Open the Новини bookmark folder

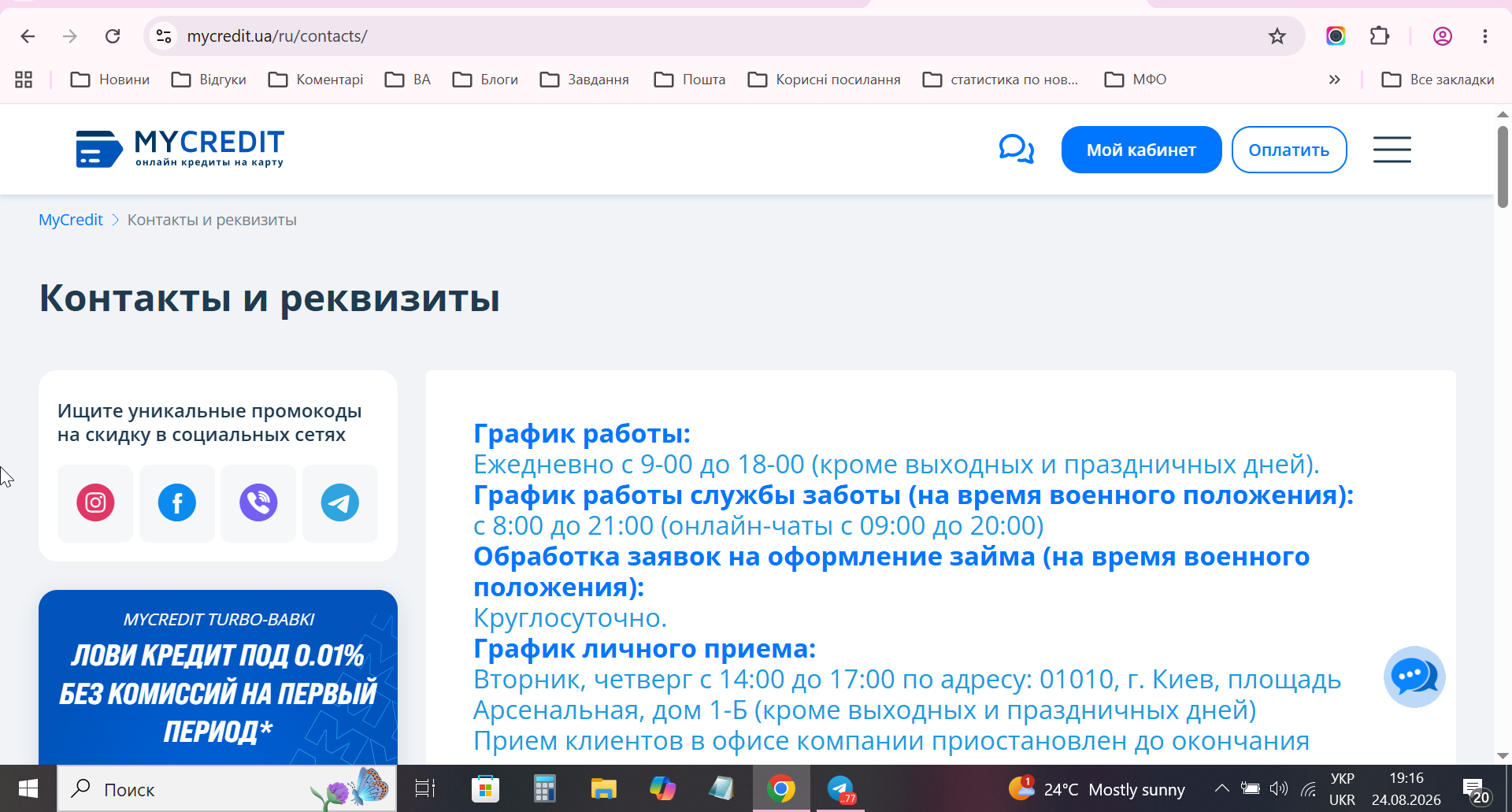tap(110, 80)
